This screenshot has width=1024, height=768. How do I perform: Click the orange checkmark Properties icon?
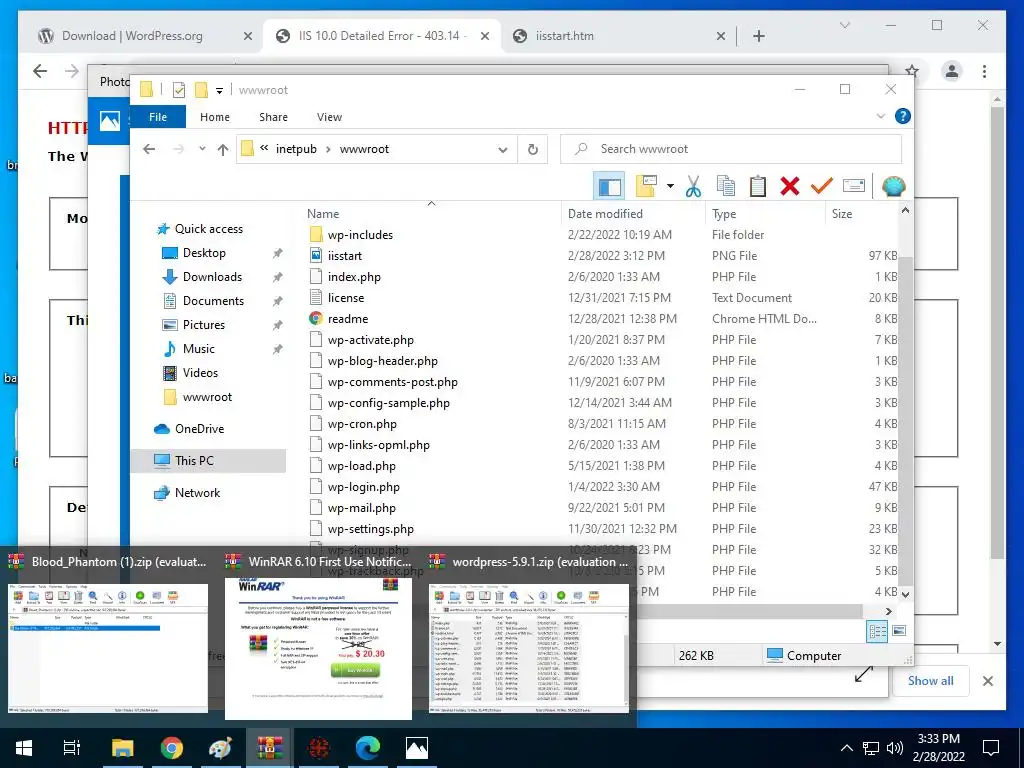point(822,186)
